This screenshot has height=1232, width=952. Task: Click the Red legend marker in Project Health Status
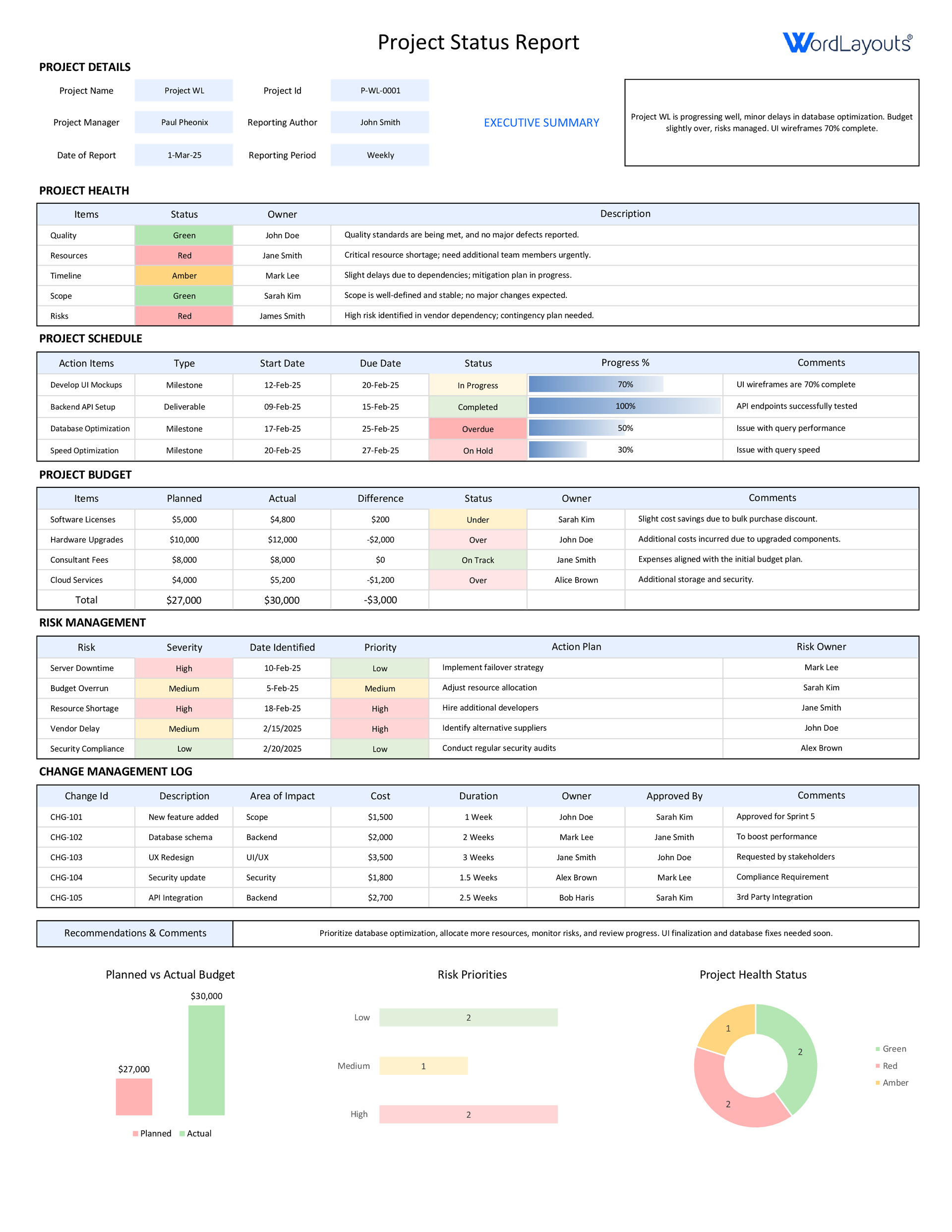tap(878, 1065)
